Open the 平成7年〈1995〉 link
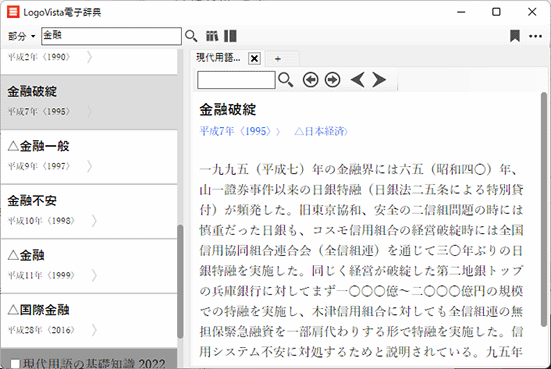Screen dimensions: 551x369 click(x=240, y=131)
